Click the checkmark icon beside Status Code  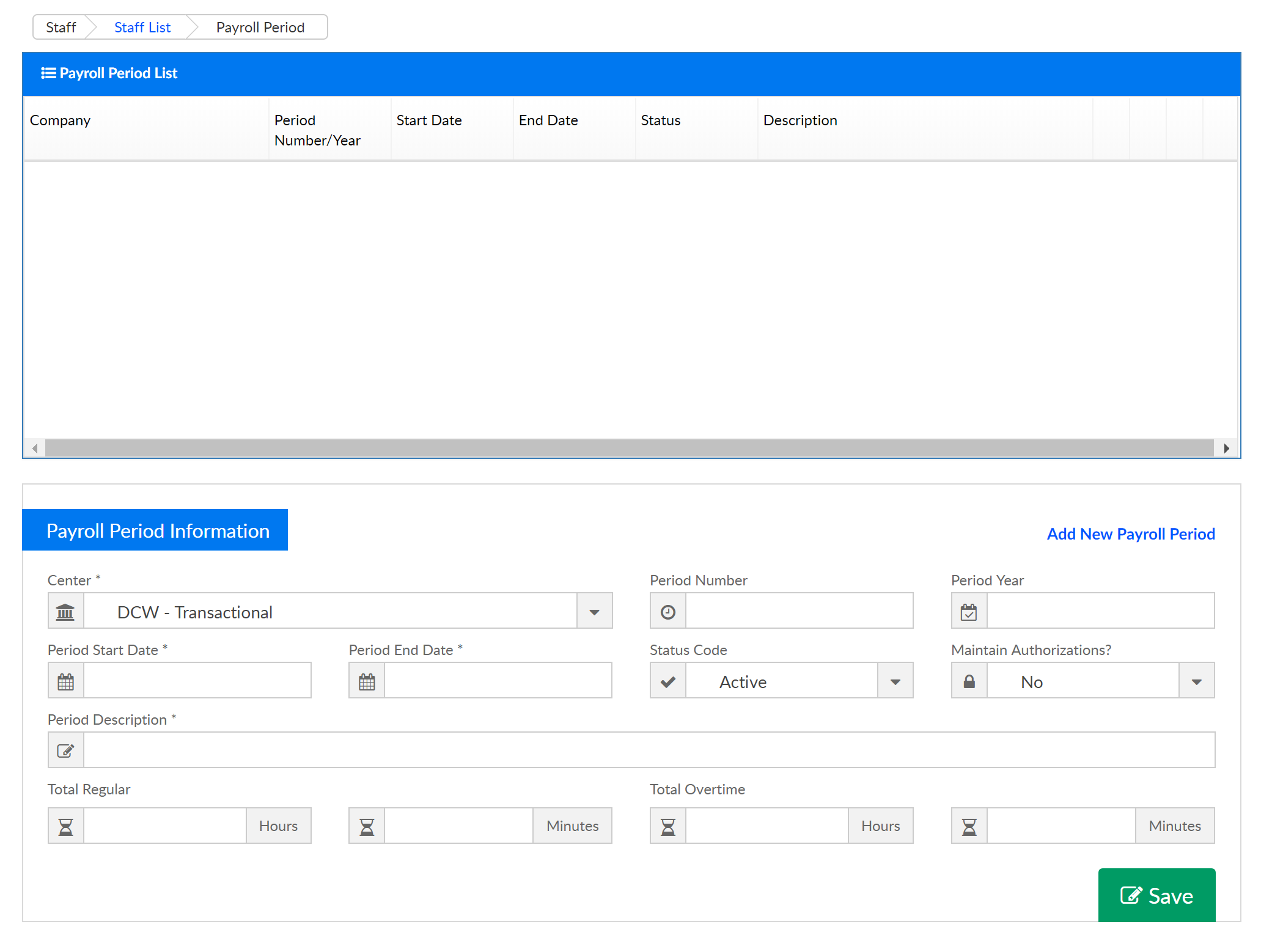tap(667, 681)
